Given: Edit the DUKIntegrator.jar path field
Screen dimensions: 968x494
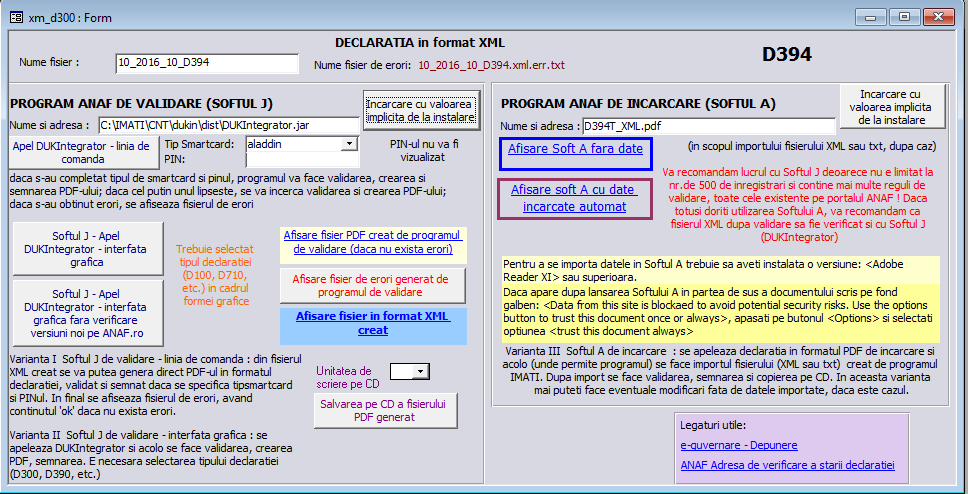Looking at the screenshot, I should point(229,125).
